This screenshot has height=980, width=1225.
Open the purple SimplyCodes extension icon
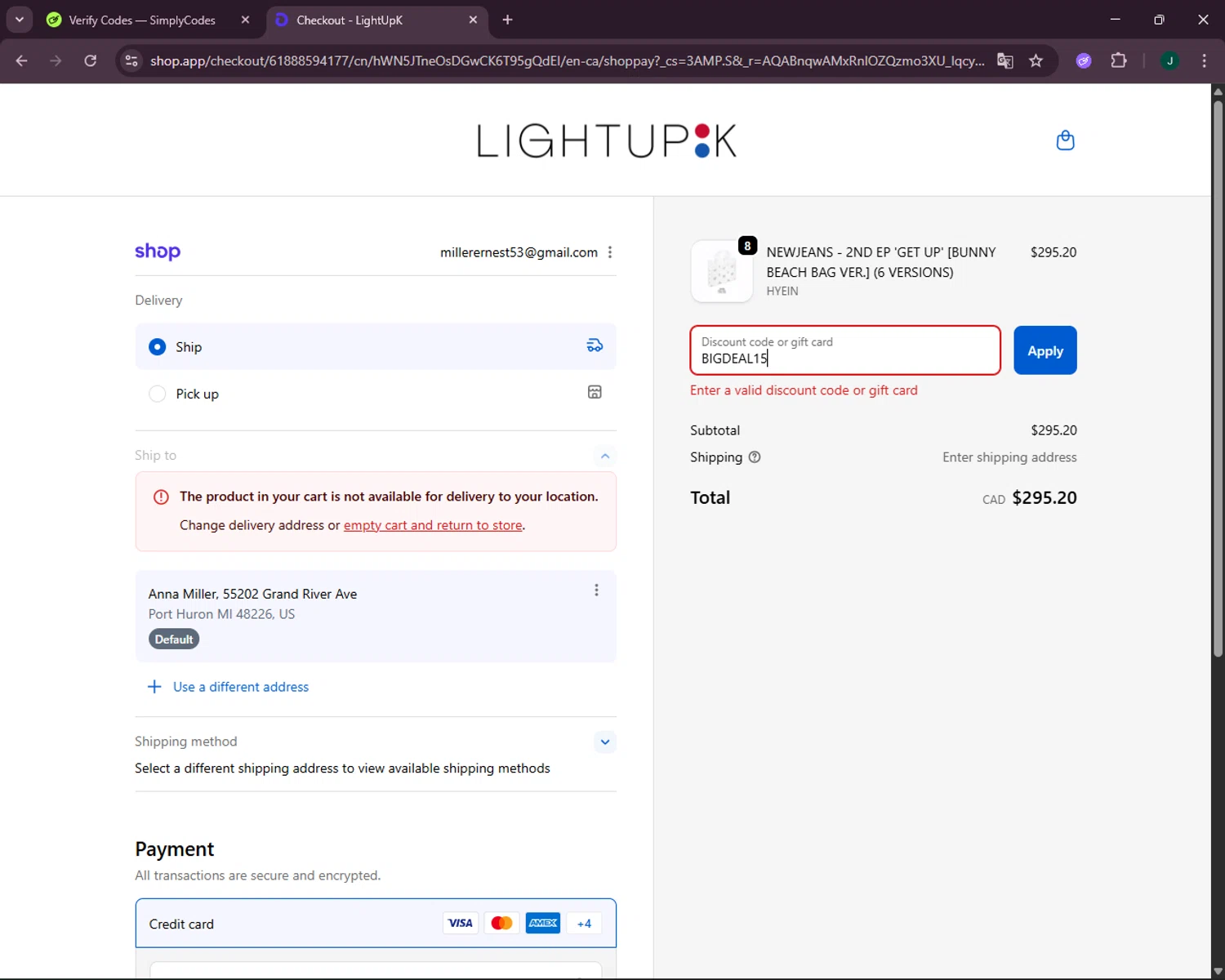pos(1084,60)
